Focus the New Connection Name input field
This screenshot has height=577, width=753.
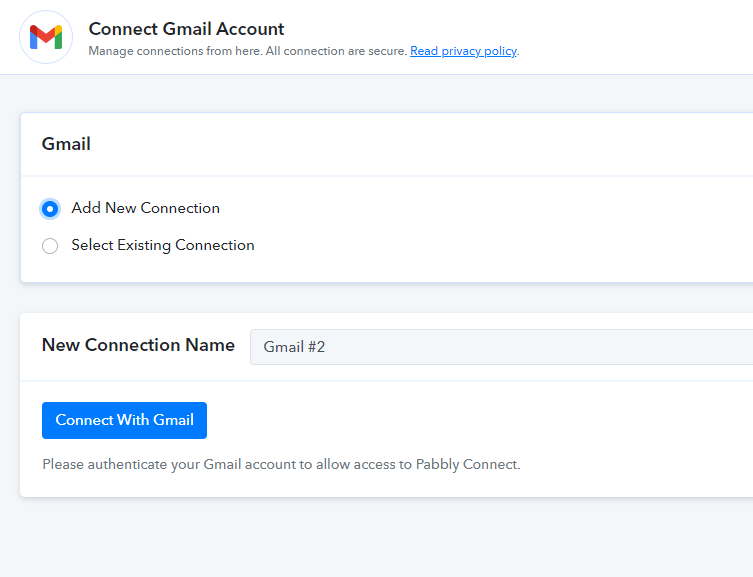(501, 347)
